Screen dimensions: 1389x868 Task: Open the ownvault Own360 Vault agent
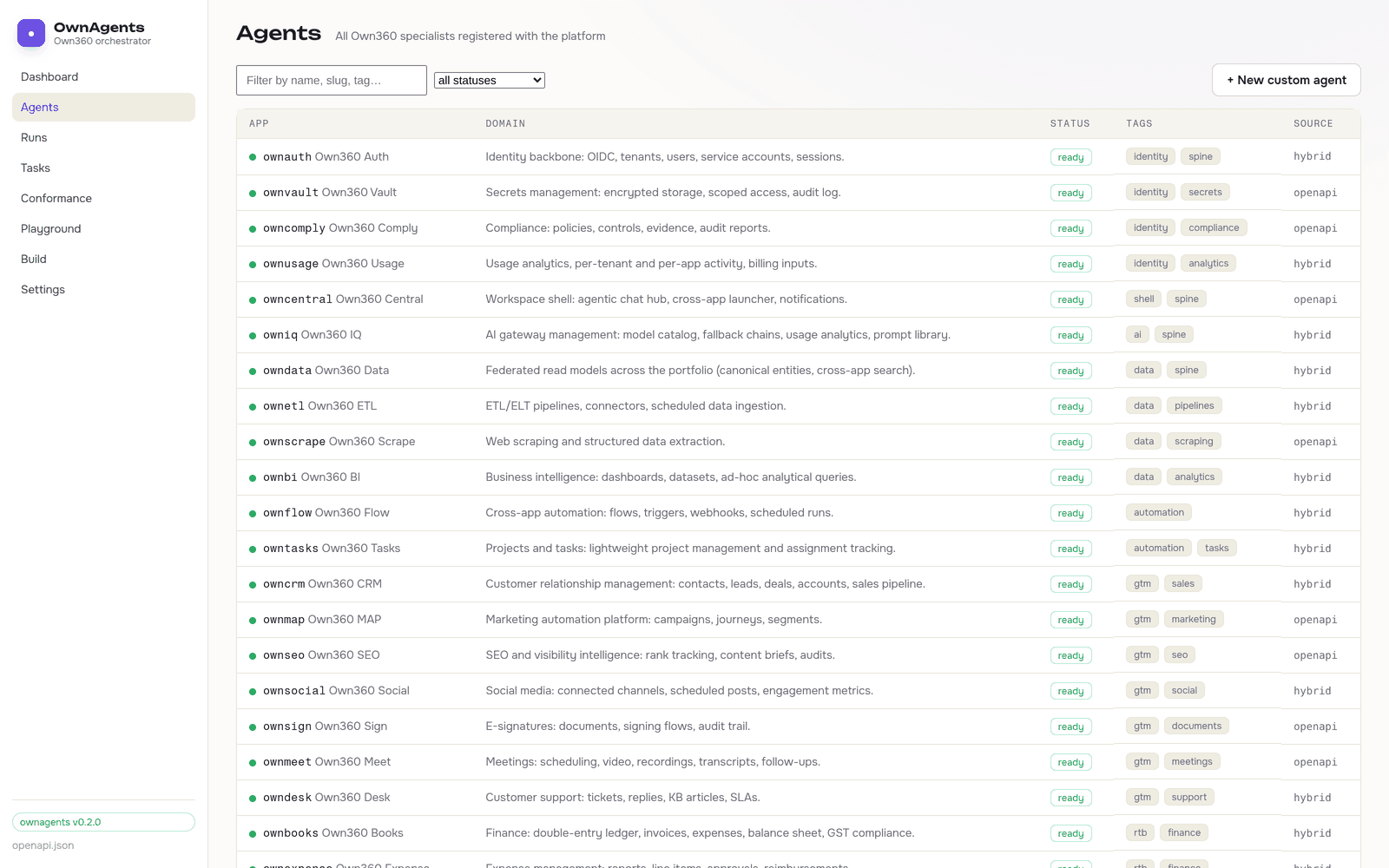[330, 193]
